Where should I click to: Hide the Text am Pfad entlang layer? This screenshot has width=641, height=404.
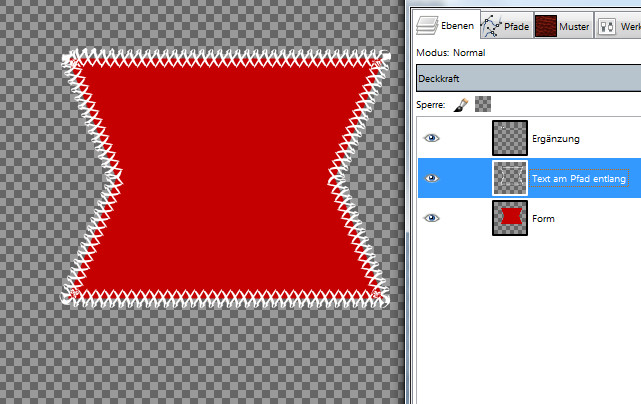[432, 178]
